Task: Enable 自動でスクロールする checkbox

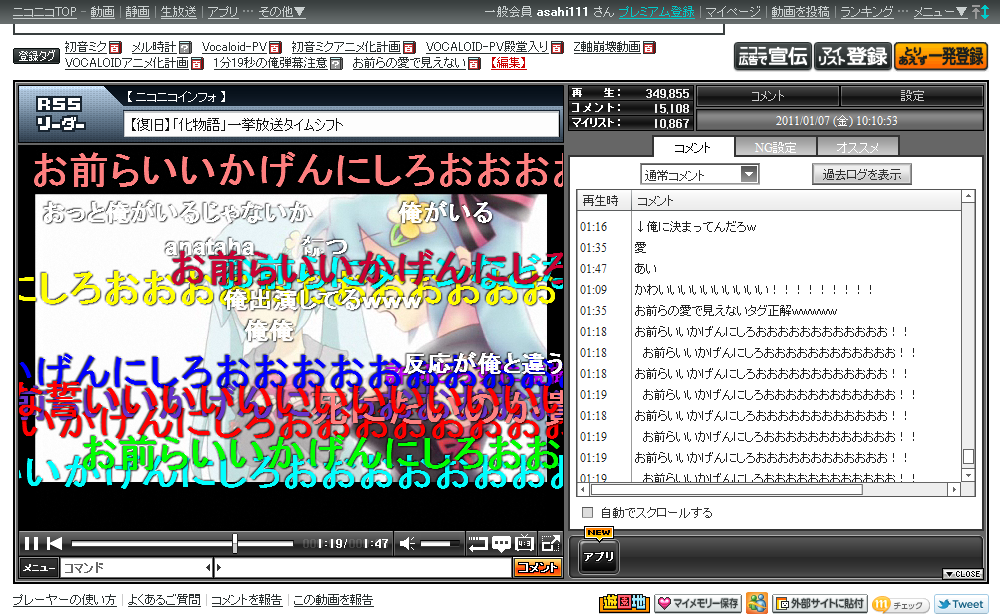Action: point(587,512)
